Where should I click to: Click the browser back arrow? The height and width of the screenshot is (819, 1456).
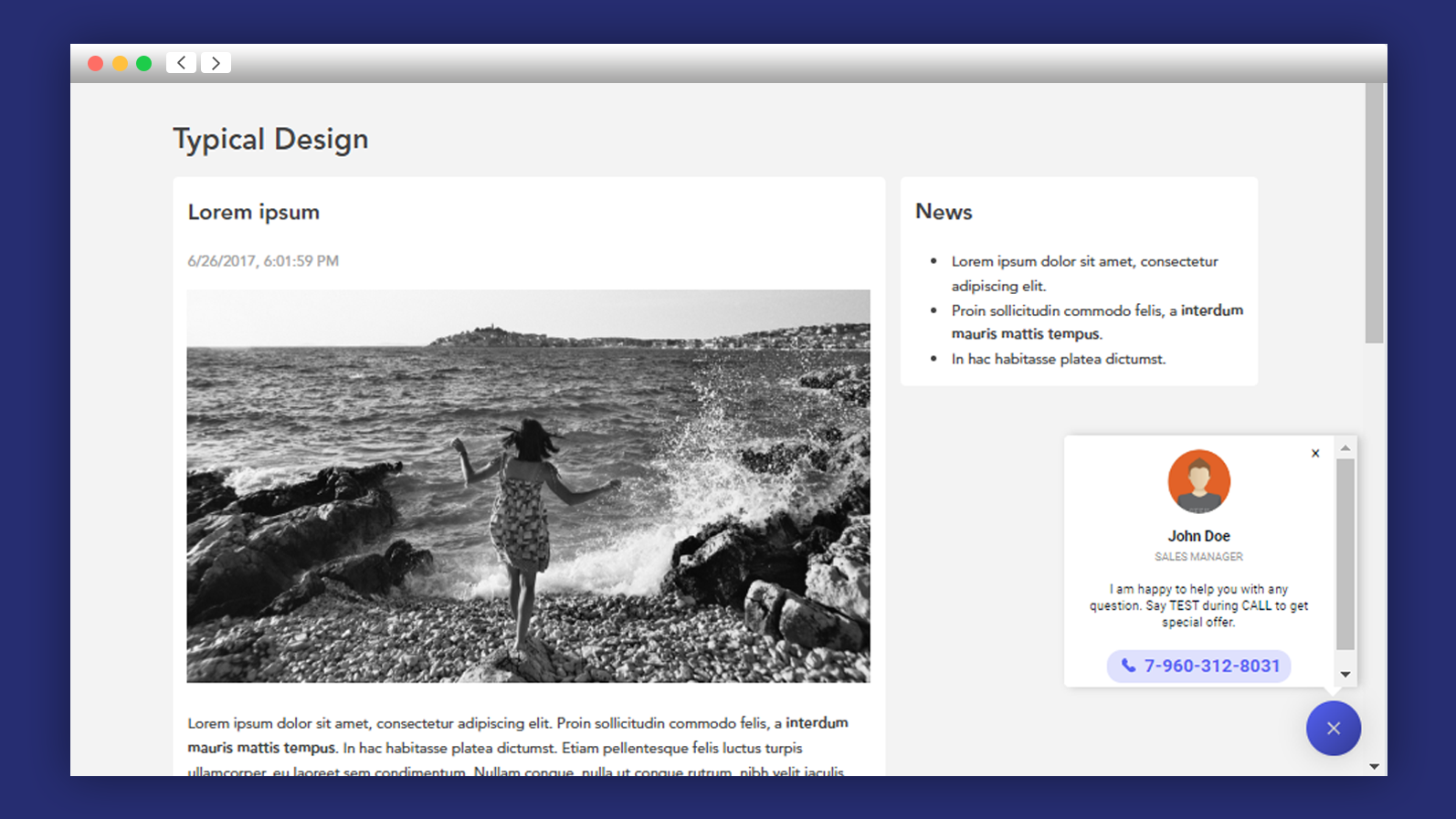(x=182, y=63)
